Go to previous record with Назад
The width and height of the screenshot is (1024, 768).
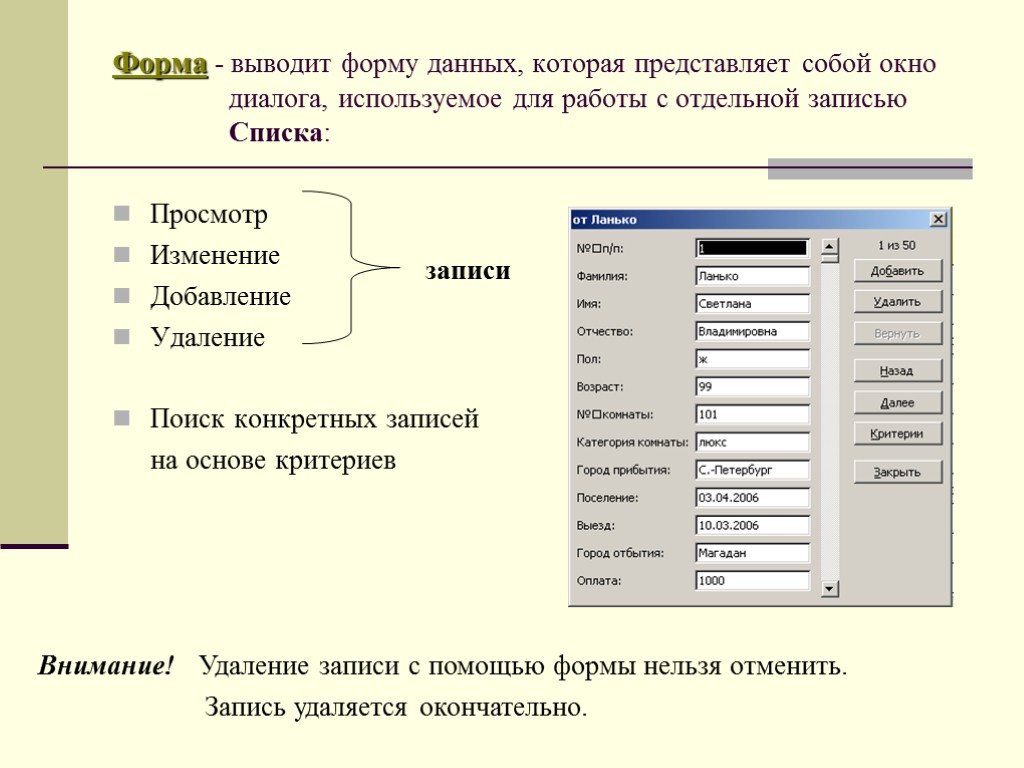click(x=898, y=371)
